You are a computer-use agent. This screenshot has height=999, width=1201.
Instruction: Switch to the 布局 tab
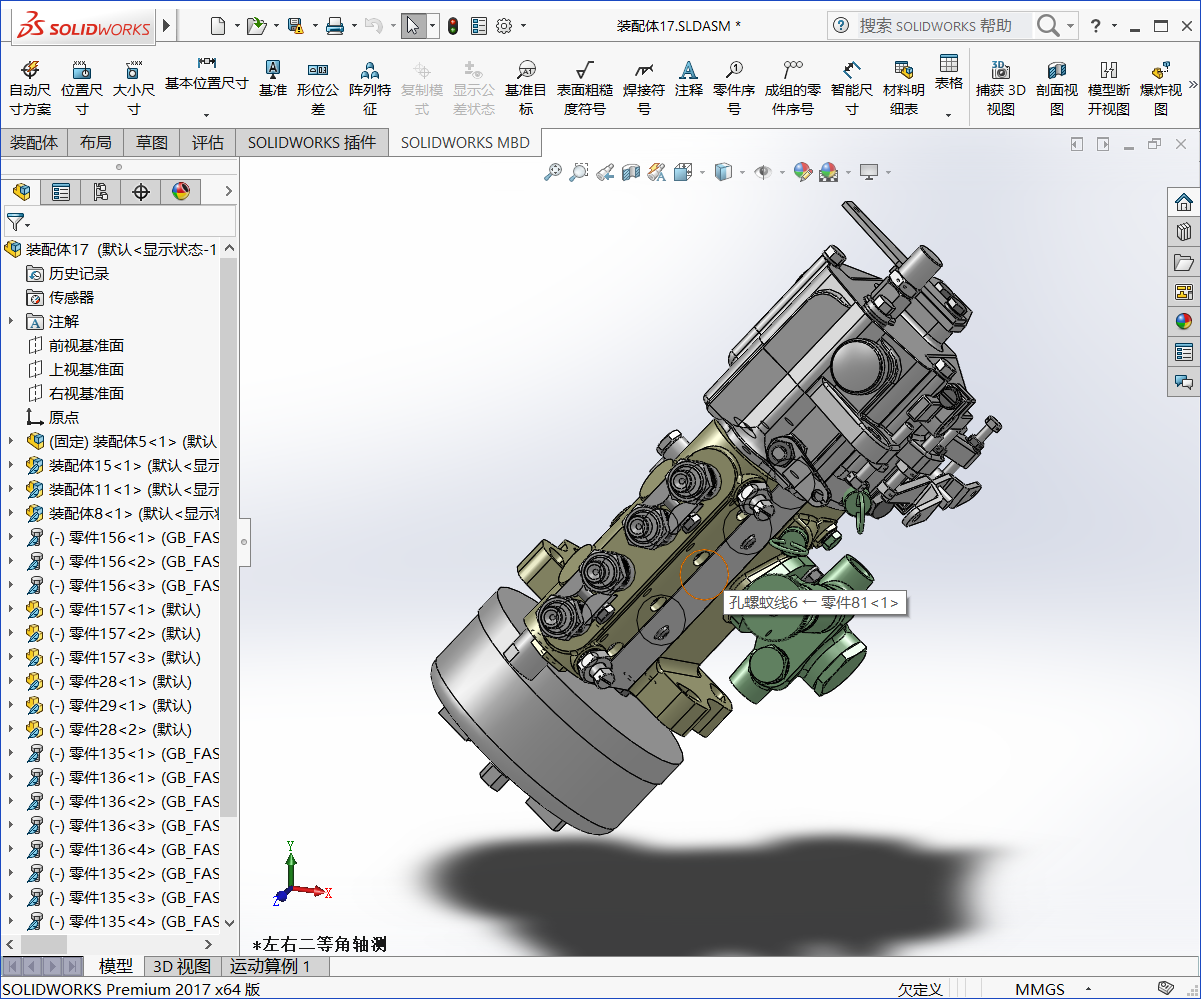click(96, 143)
